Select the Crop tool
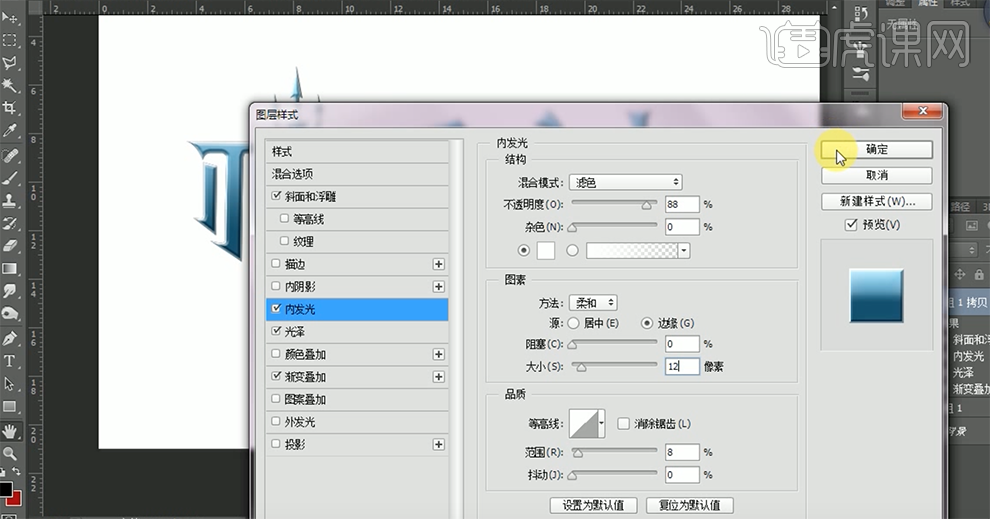Viewport: 990px width, 519px height. (9, 108)
